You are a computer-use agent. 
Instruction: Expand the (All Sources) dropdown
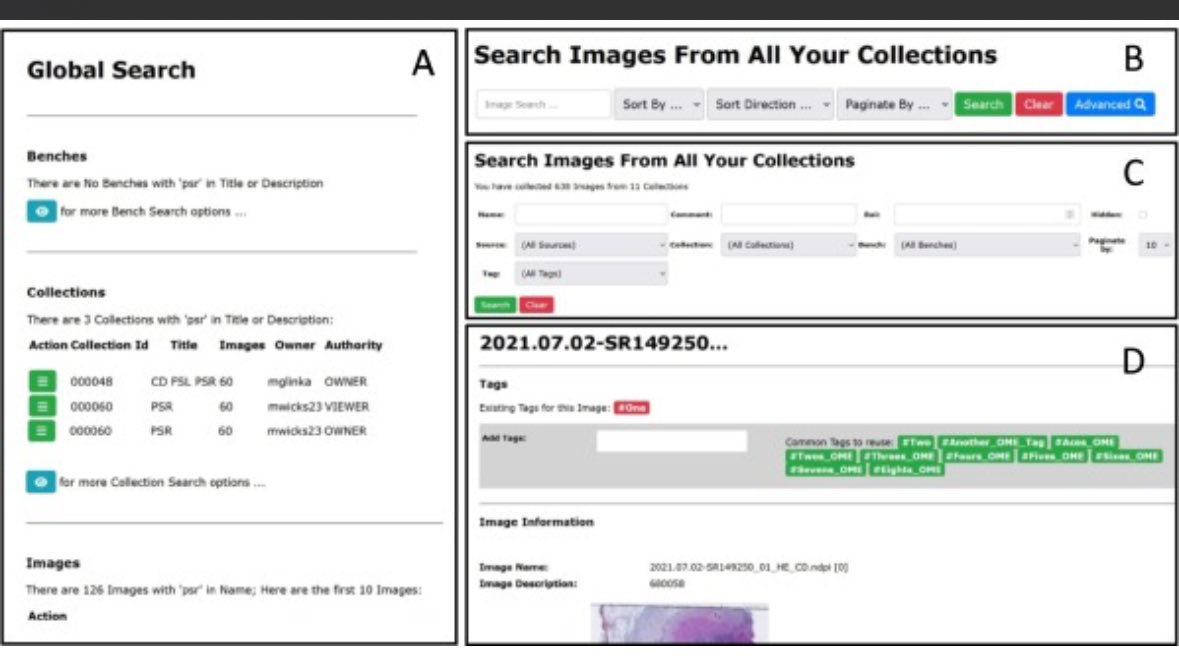click(x=591, y=245)
